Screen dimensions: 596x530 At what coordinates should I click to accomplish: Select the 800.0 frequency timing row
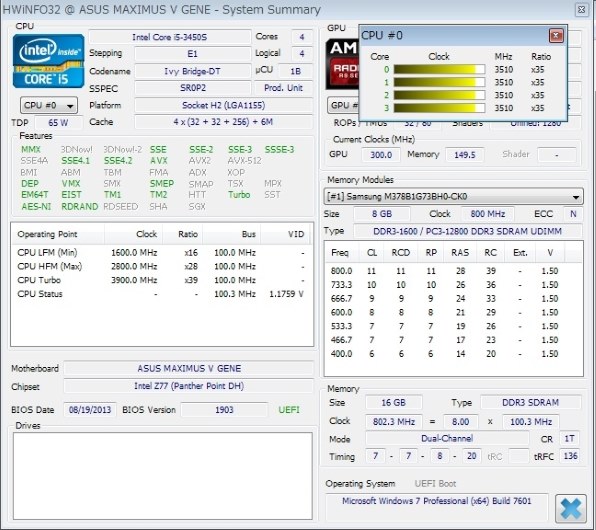[453, 271]
